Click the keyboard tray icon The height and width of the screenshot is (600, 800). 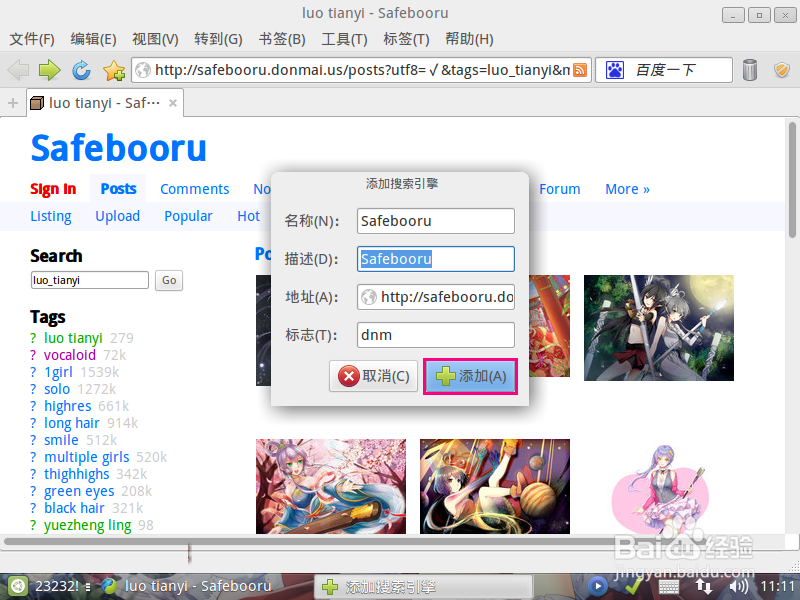(668, 587)
